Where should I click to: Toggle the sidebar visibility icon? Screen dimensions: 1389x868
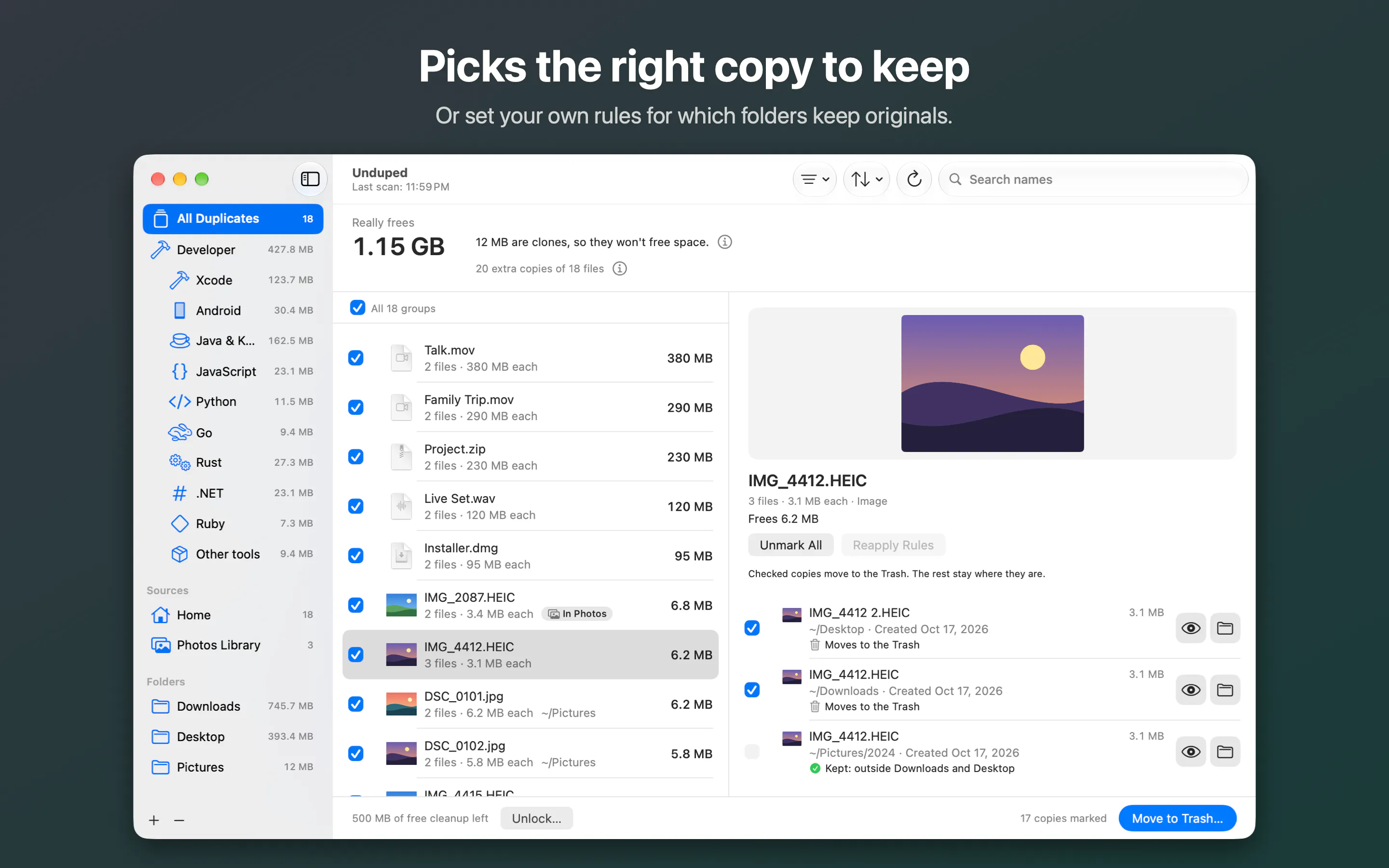tap(310, 179)
